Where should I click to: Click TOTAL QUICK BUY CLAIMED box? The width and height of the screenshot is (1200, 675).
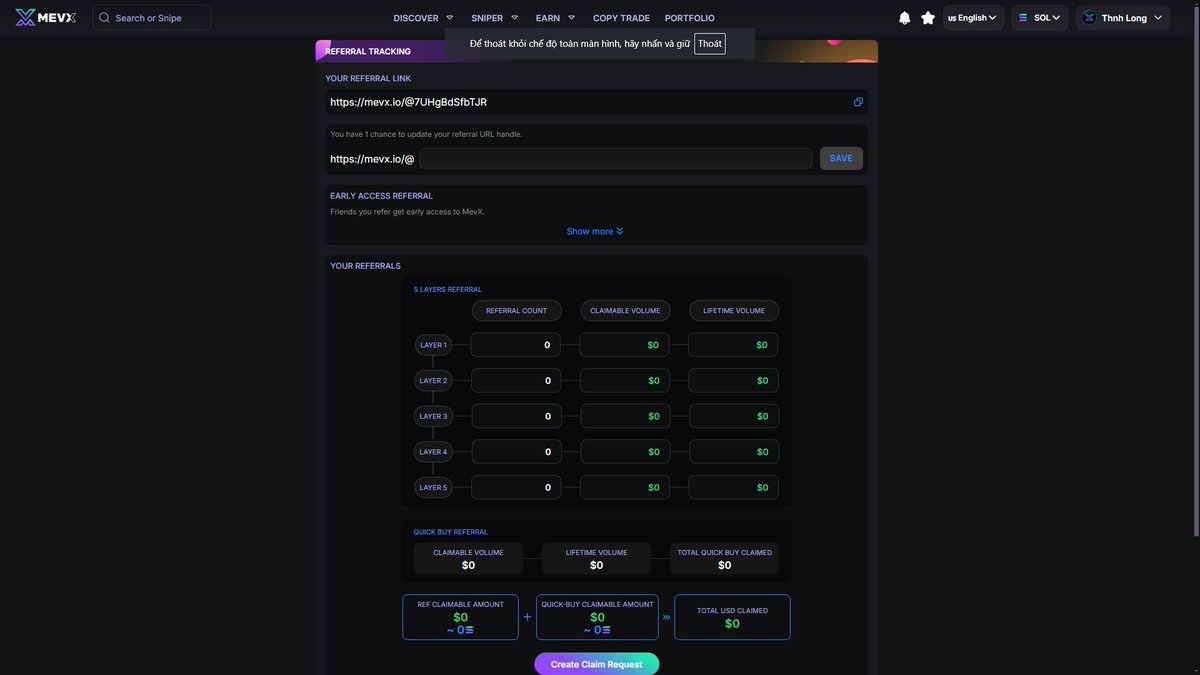click(x=725, y=559)
